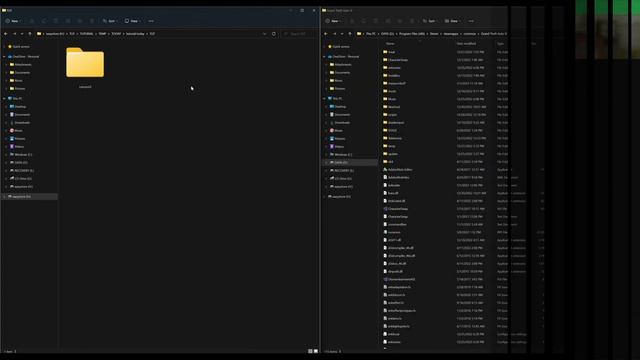Open Videos in left window sidebar
Screen dimensions: 640x360
pos(17,147)
